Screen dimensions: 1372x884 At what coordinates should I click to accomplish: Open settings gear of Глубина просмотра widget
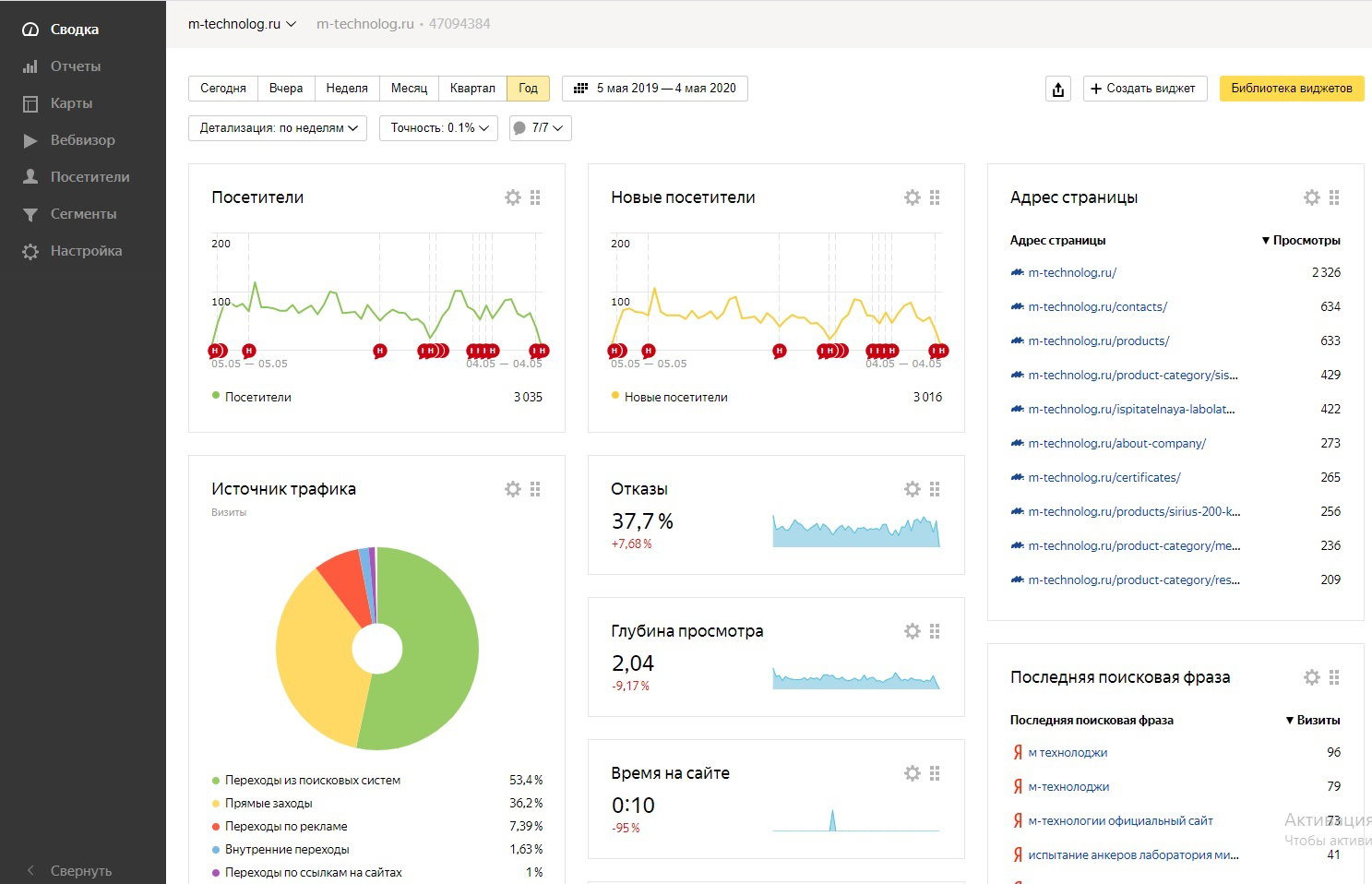pos(913,631)
